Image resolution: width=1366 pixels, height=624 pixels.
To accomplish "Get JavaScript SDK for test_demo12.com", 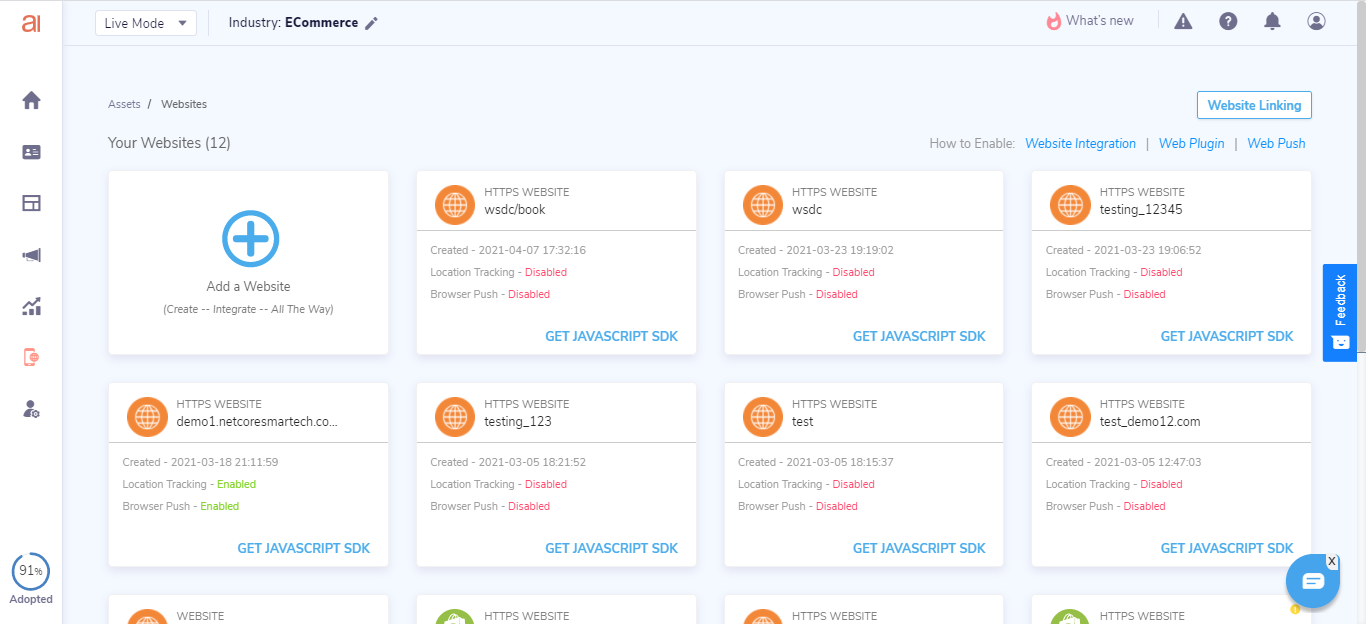I will [x=1227, y=549].
